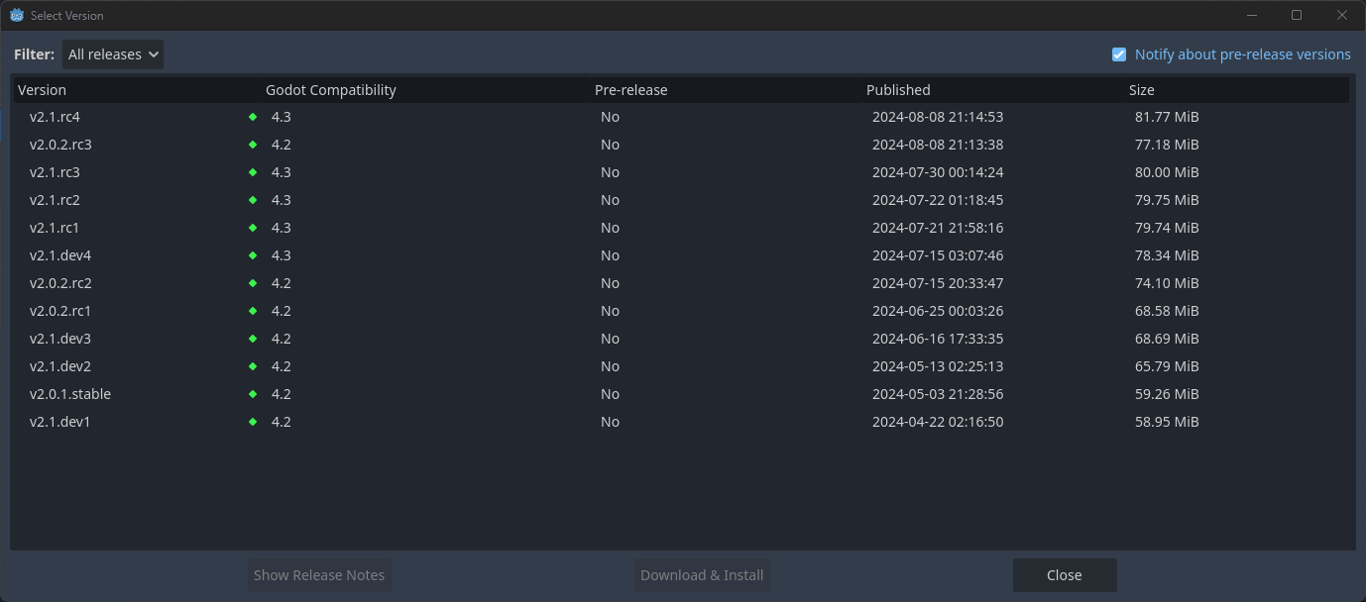Click the 74.10 MiB size cell
The width and height of the screenshot is (1366, 602).
1167,283
